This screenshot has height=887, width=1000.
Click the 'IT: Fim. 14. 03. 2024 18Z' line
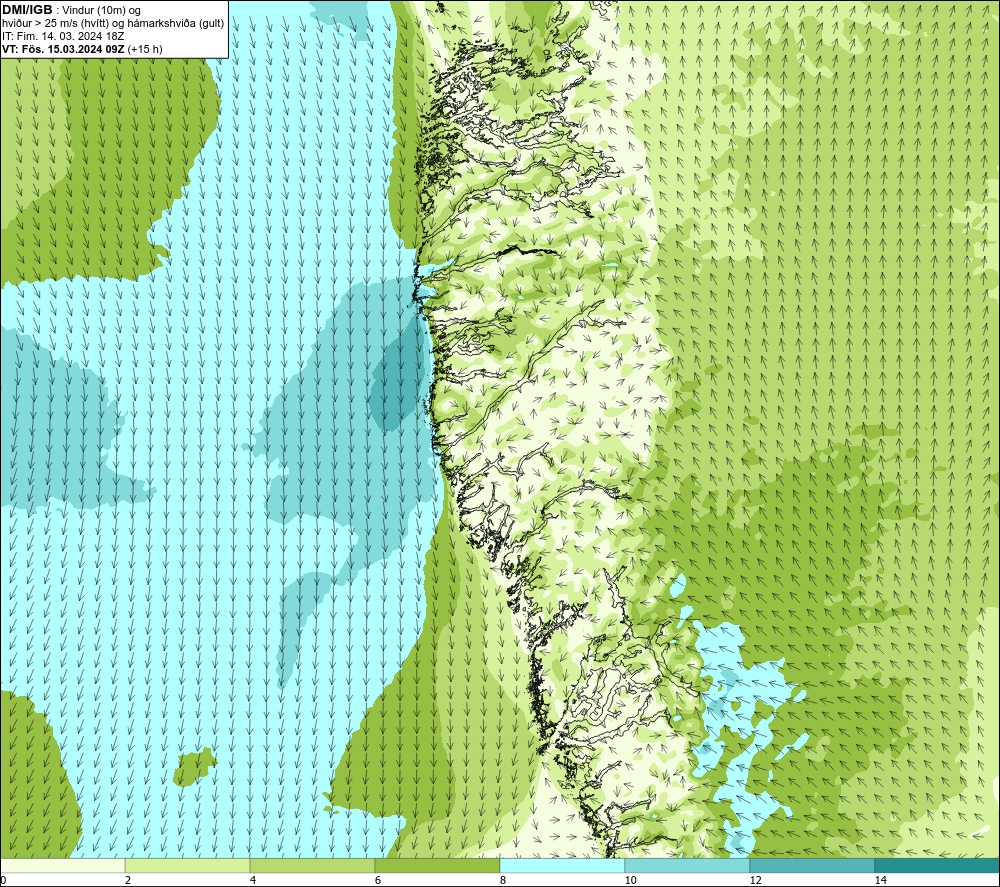[63, 36]
